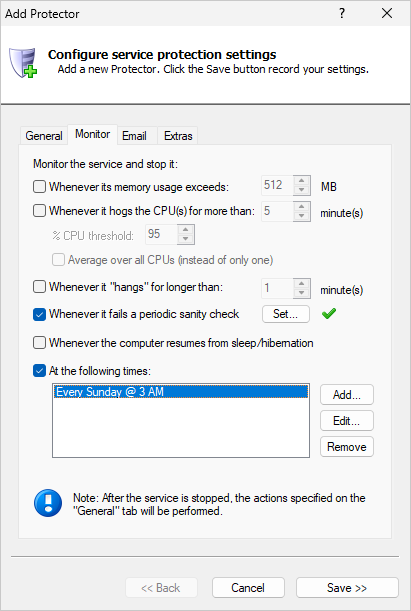Click the Add... schedule button
This screenshot has width=411, height=611.
(x=347, y=395)
